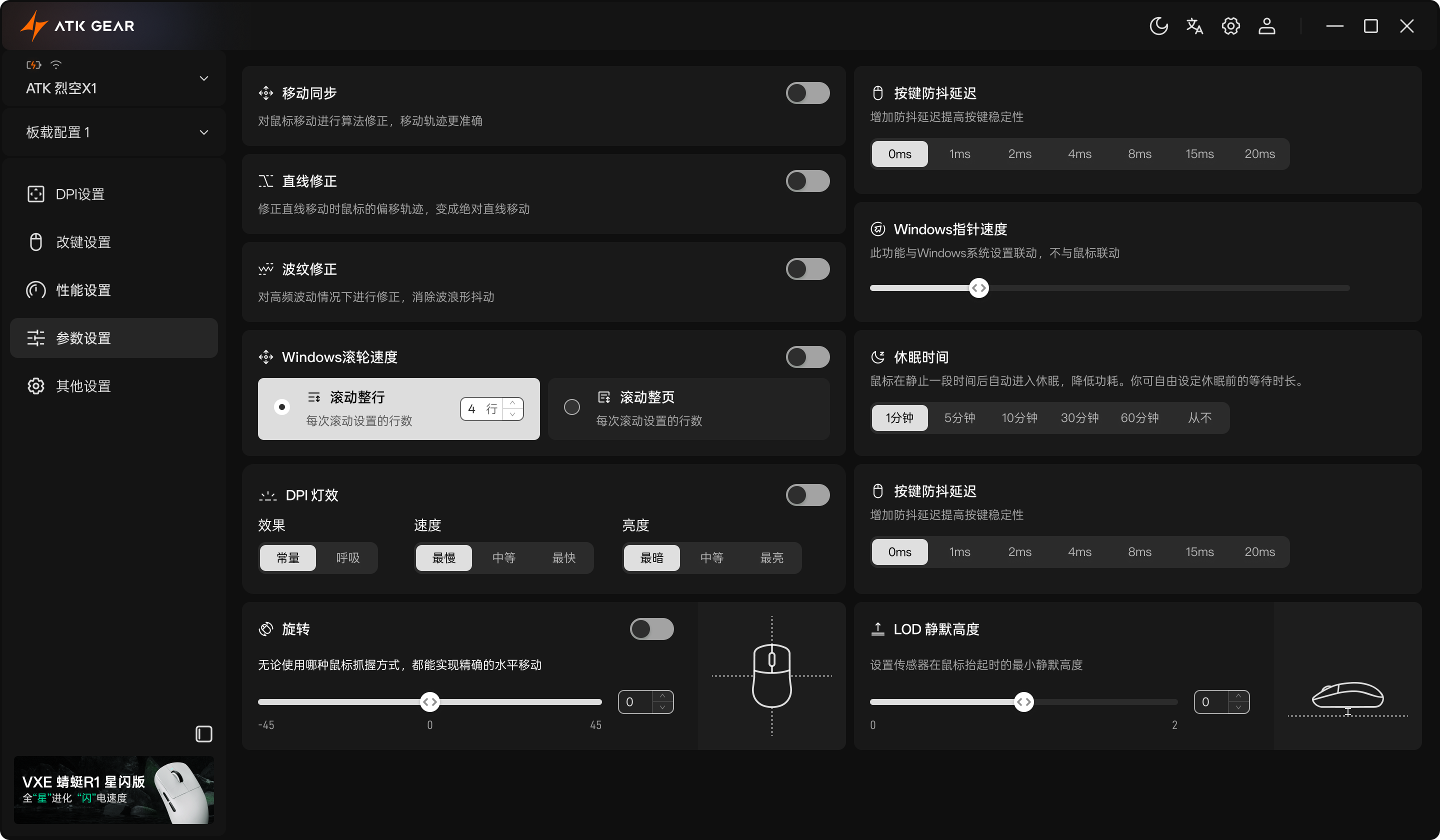The image size is (1440, 840).
Task: Turn on the 直线修正 switch
Action: [x=807, y=181]
